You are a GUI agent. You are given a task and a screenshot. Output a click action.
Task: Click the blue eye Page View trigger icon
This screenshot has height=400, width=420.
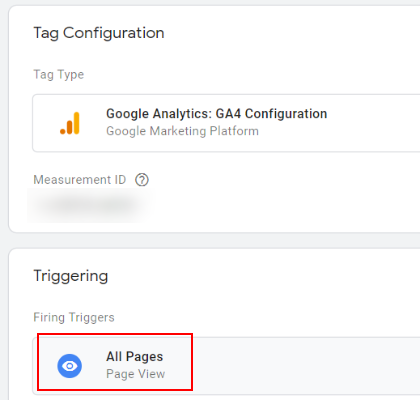click(x=70, y=366)
